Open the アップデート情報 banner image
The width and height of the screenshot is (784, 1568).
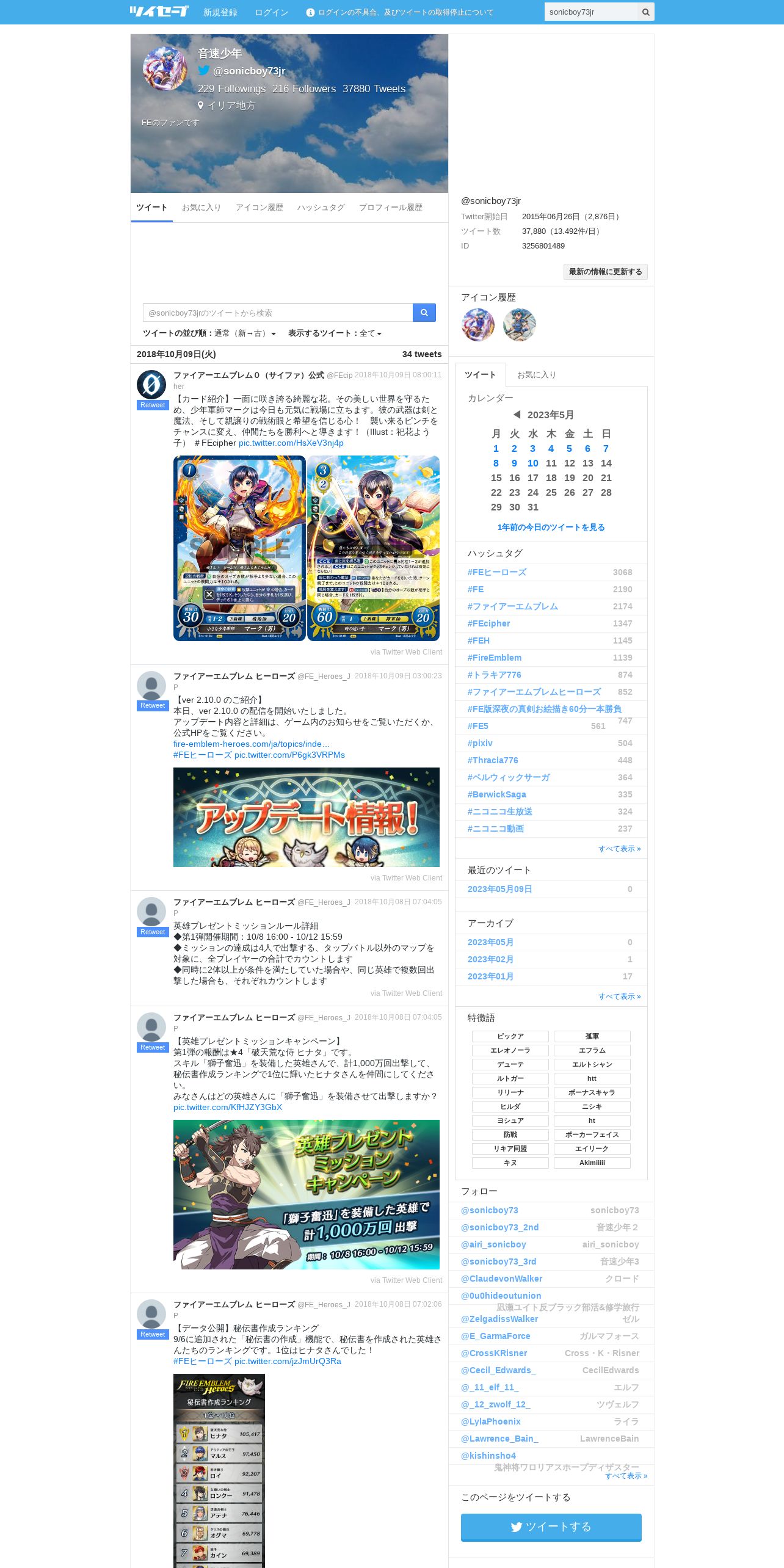(x=307, y=817)
